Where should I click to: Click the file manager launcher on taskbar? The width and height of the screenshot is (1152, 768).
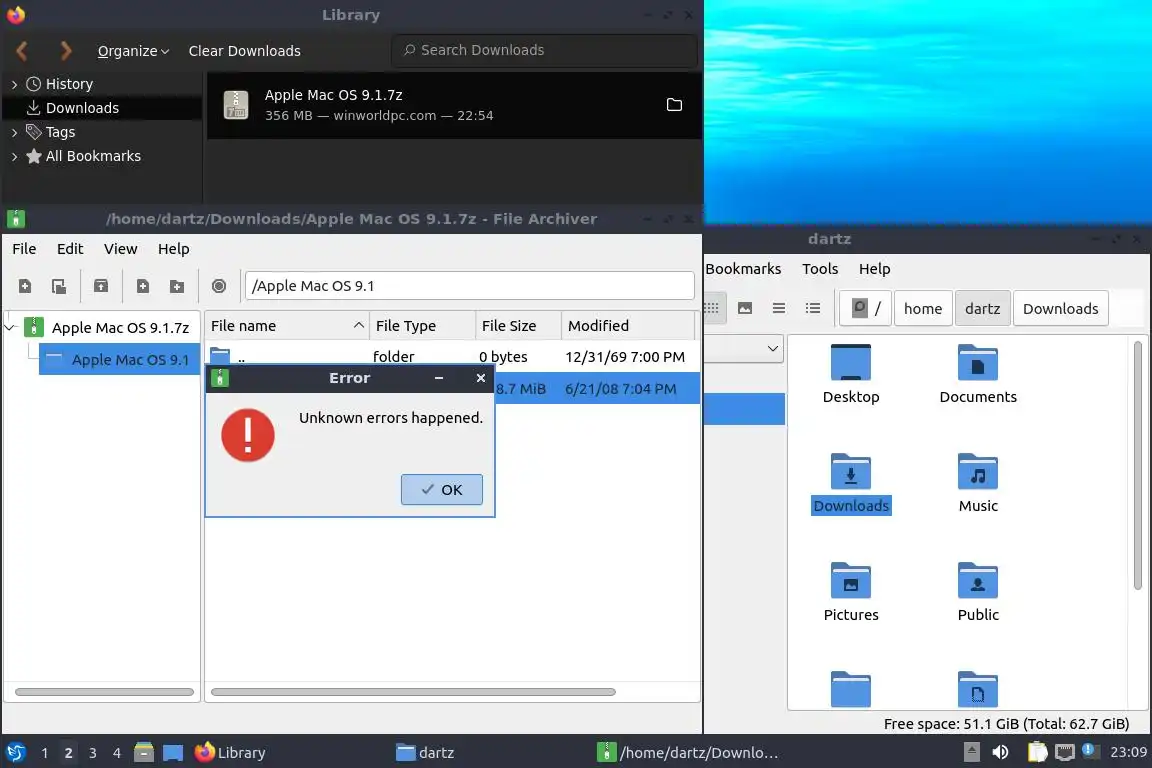click(144, 753)
